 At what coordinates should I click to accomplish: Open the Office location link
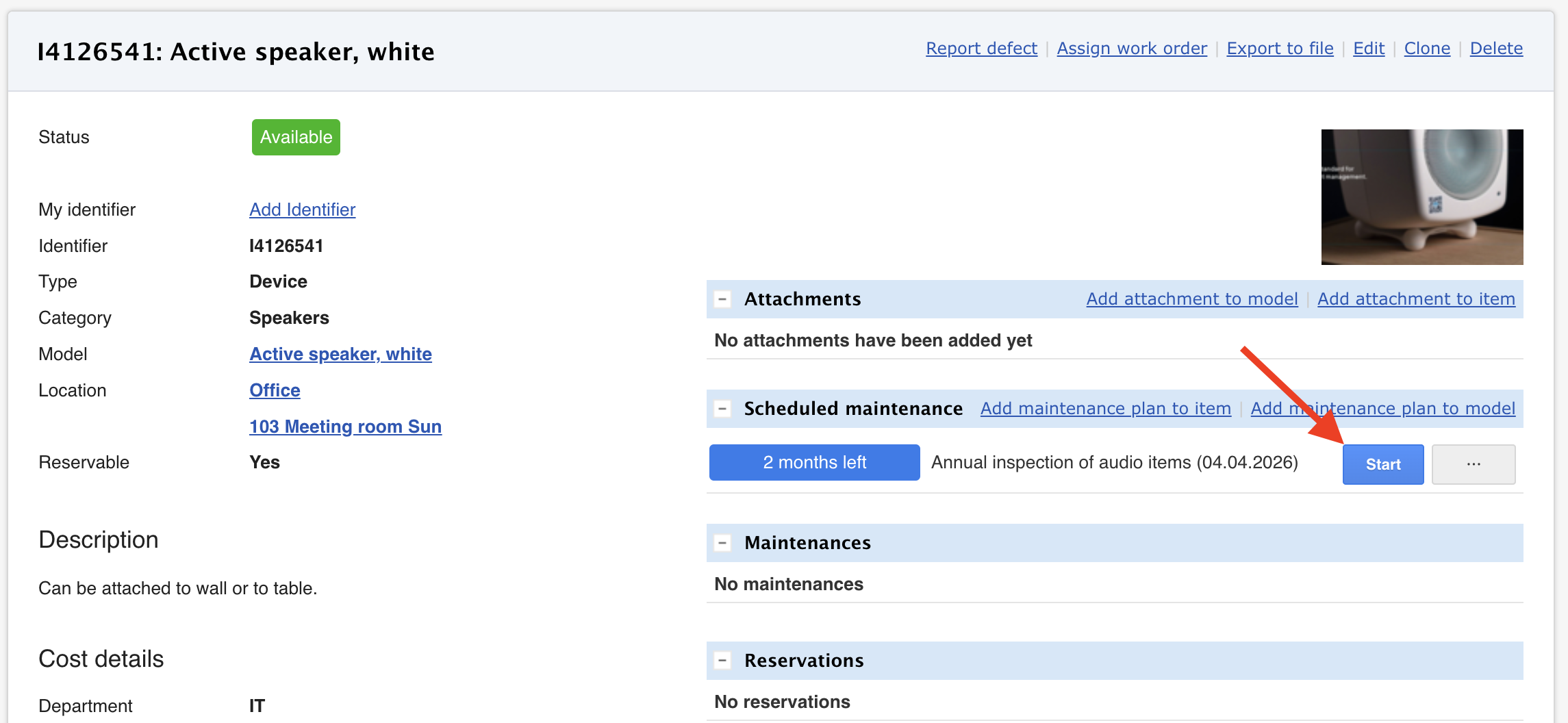[x=275, y=390]
